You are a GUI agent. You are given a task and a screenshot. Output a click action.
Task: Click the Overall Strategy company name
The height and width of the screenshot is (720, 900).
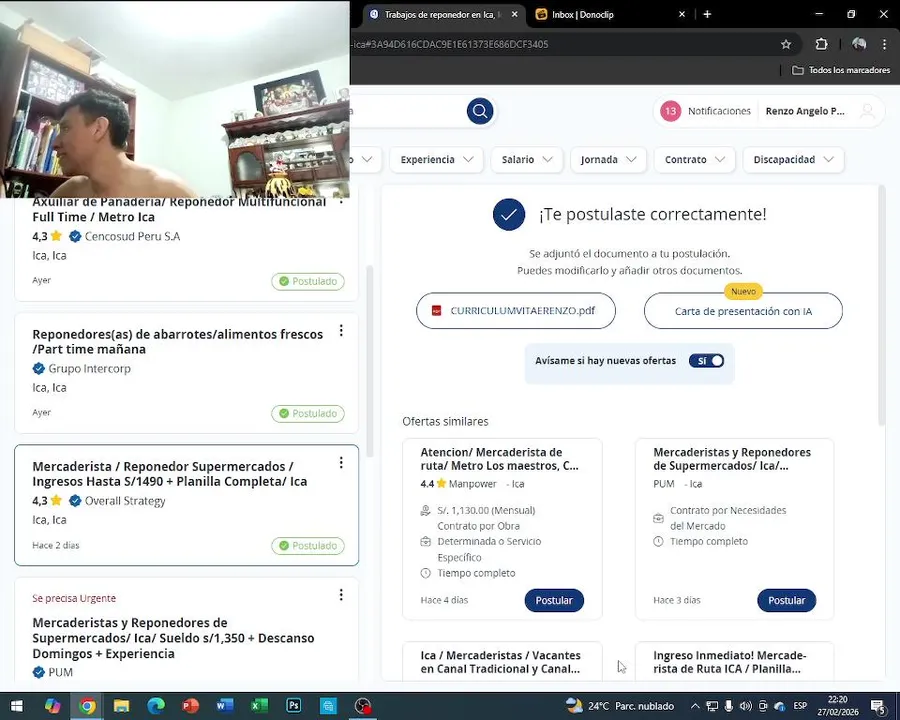point(125,501)
